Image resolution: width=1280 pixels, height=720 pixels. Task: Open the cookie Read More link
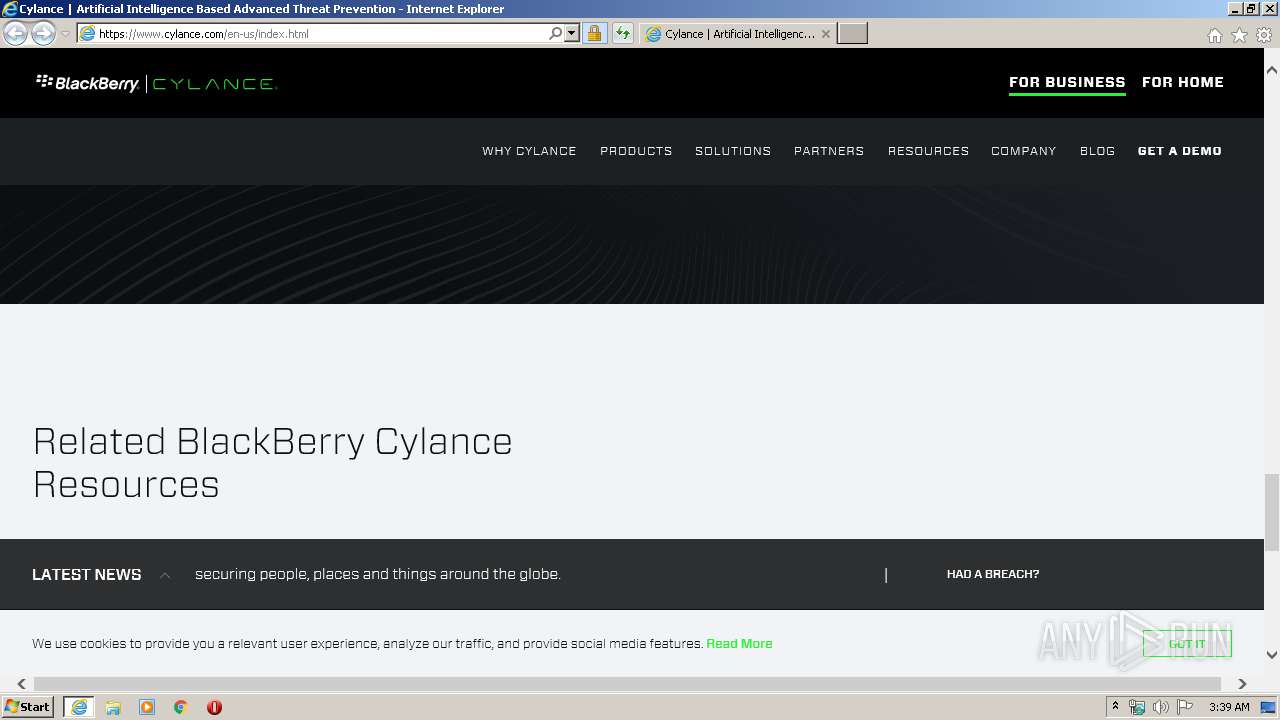click(x=739, y=644)
